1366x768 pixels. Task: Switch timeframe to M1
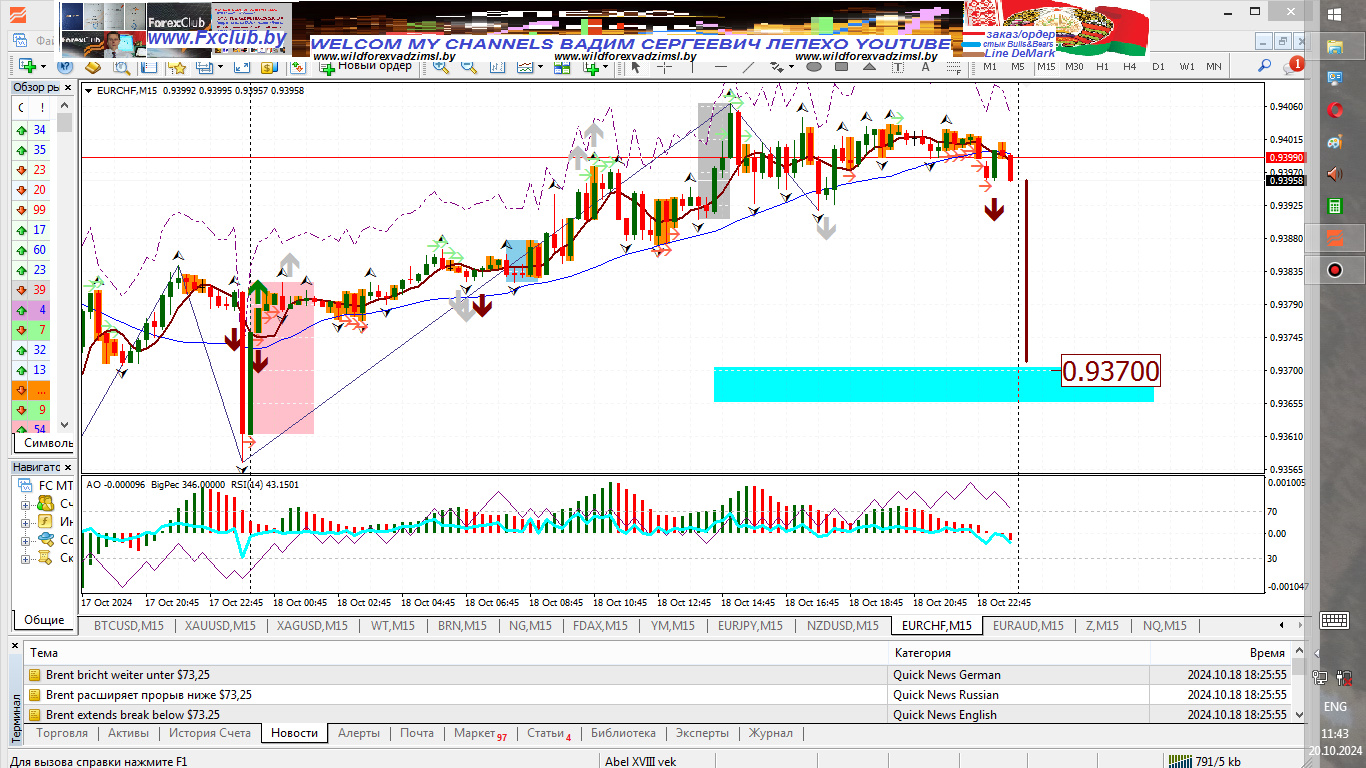[989, 67]
